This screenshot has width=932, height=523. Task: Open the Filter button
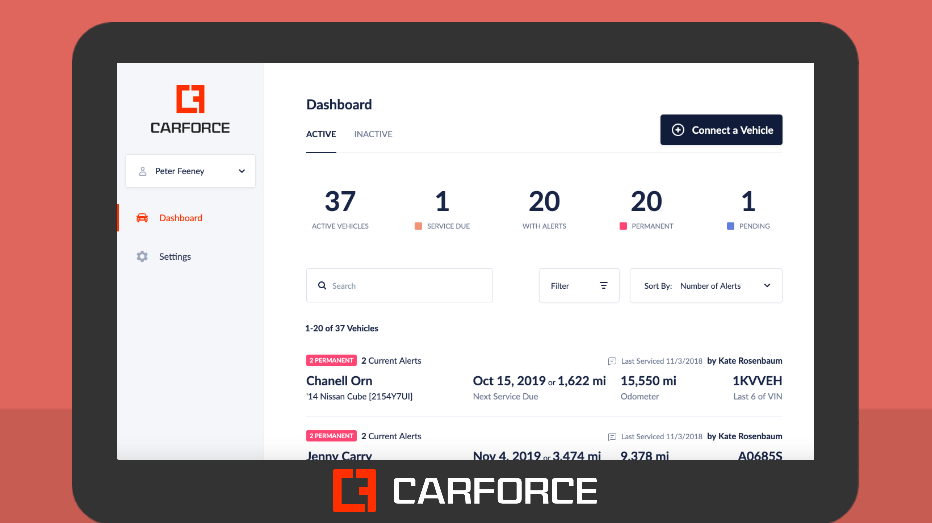tap(579, 286)
